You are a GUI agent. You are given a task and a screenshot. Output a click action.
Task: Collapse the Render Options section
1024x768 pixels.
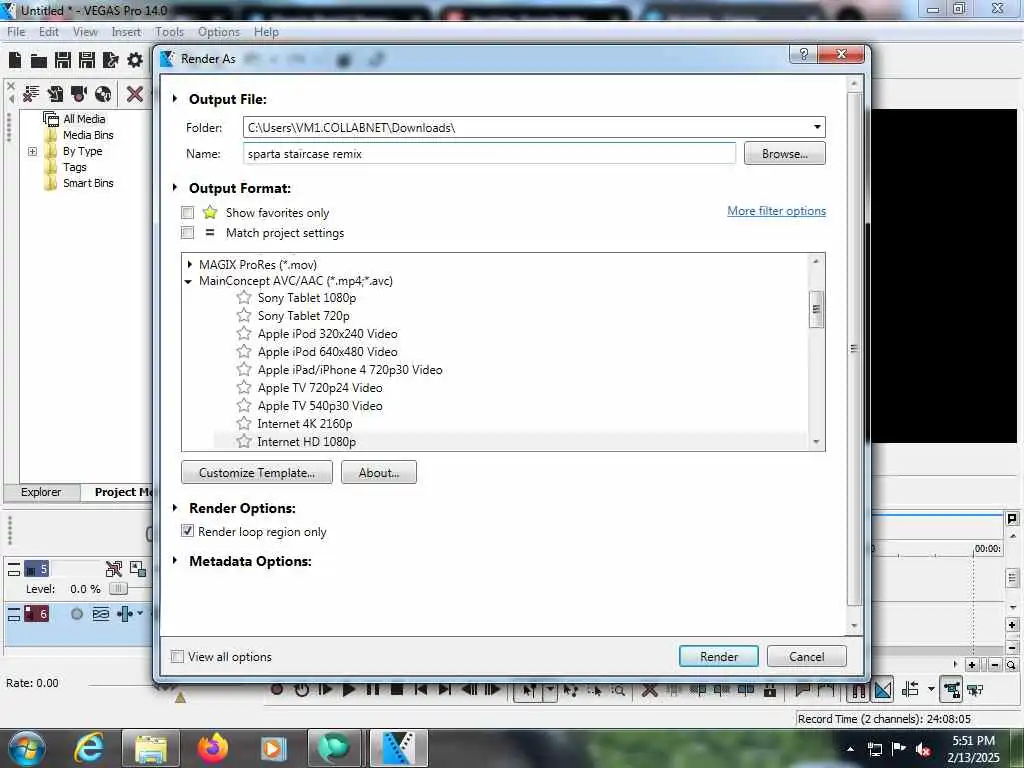(174, 507)
